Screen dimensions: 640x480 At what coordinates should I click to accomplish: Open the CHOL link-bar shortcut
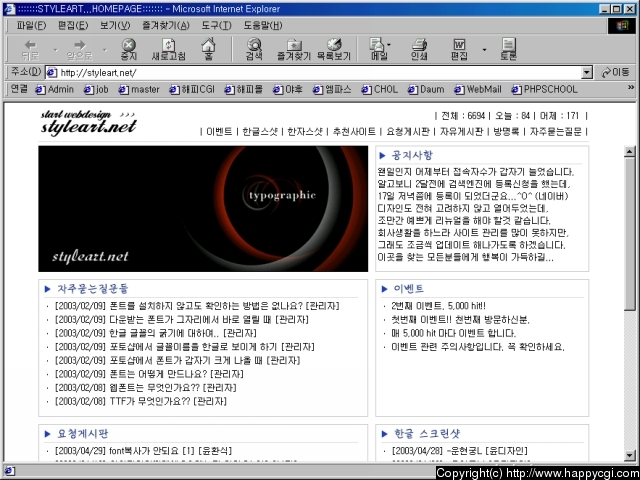[x=380, y=89]
